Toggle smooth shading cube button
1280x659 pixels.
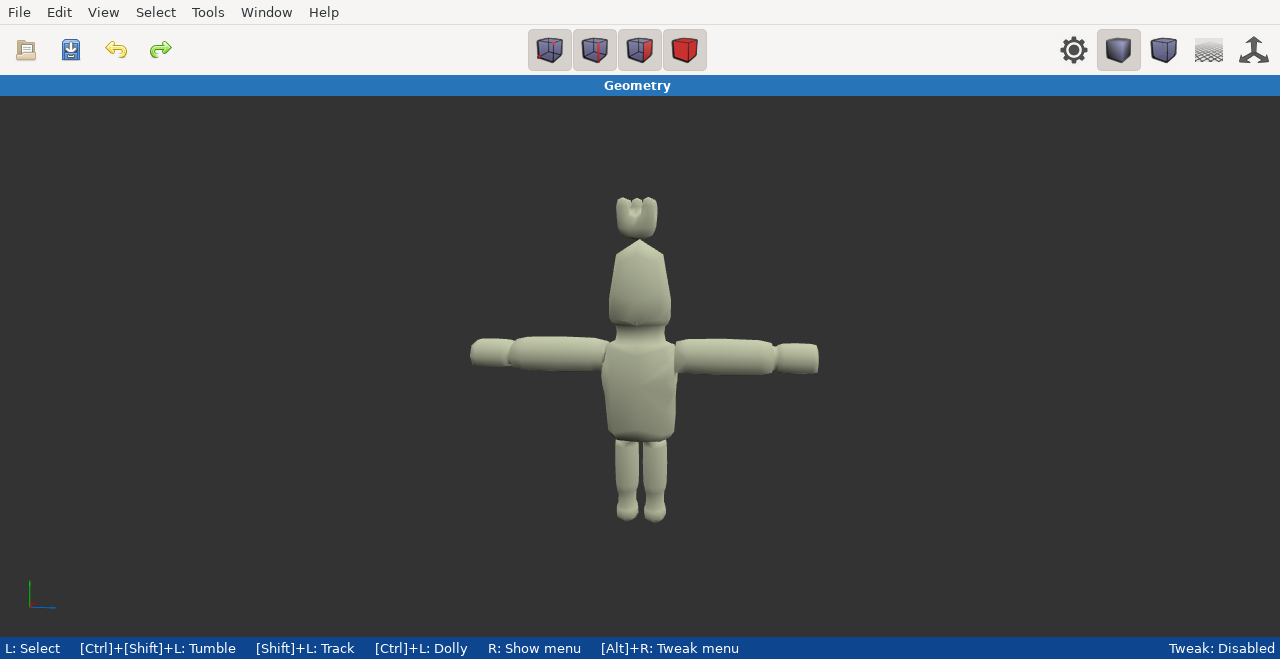tap(1164, 50)
